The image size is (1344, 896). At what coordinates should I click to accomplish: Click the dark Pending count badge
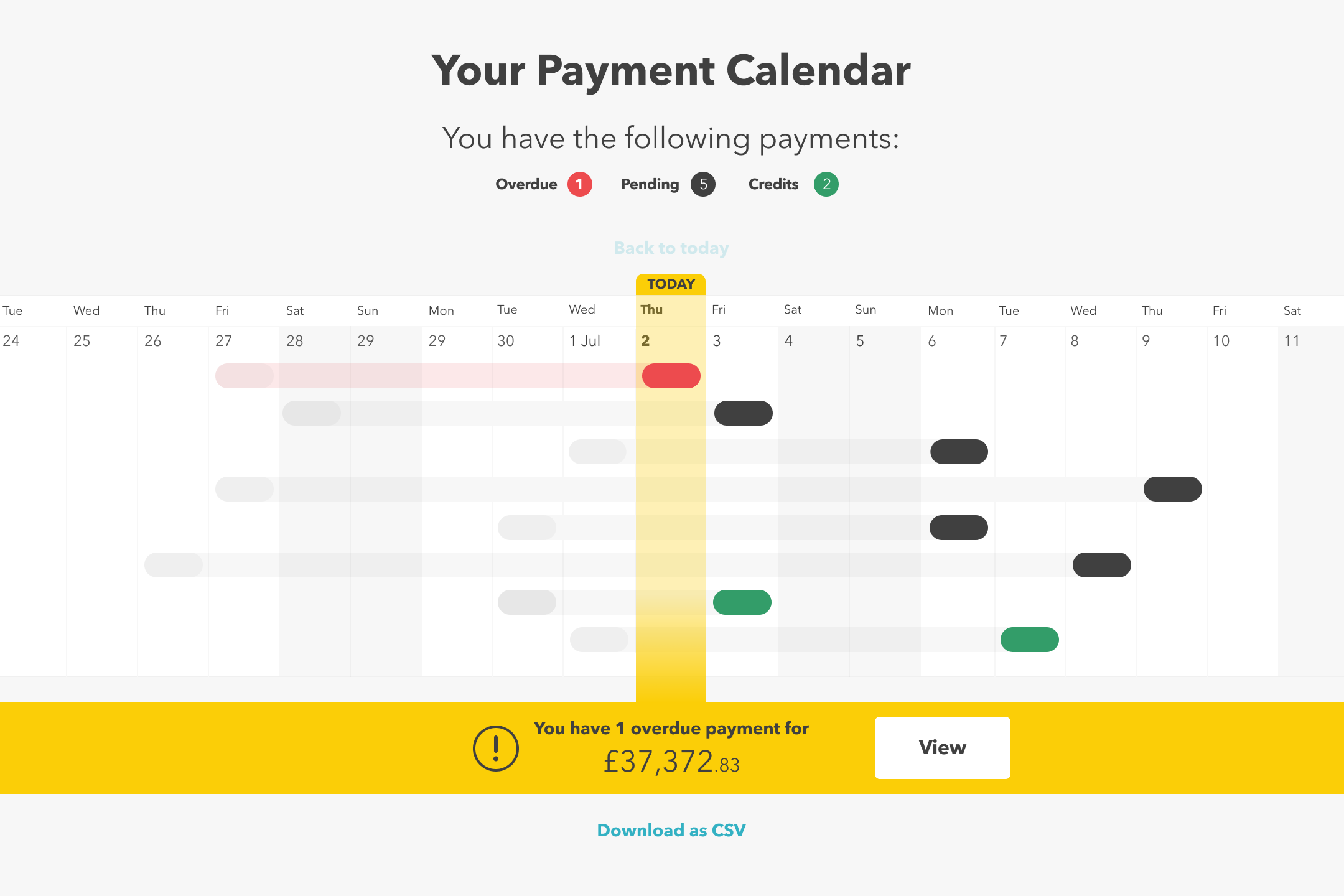click(x=703, y=184)
